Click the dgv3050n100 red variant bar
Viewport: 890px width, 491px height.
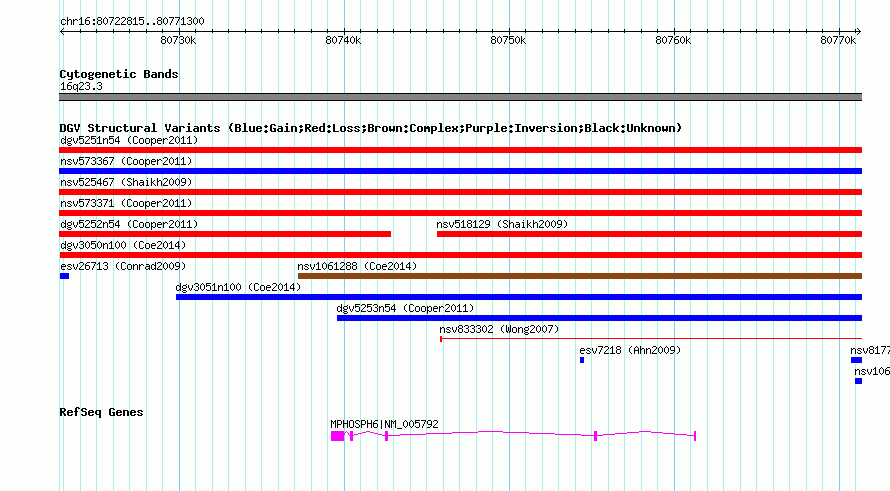pyautogui.click(x=460, y=255)
